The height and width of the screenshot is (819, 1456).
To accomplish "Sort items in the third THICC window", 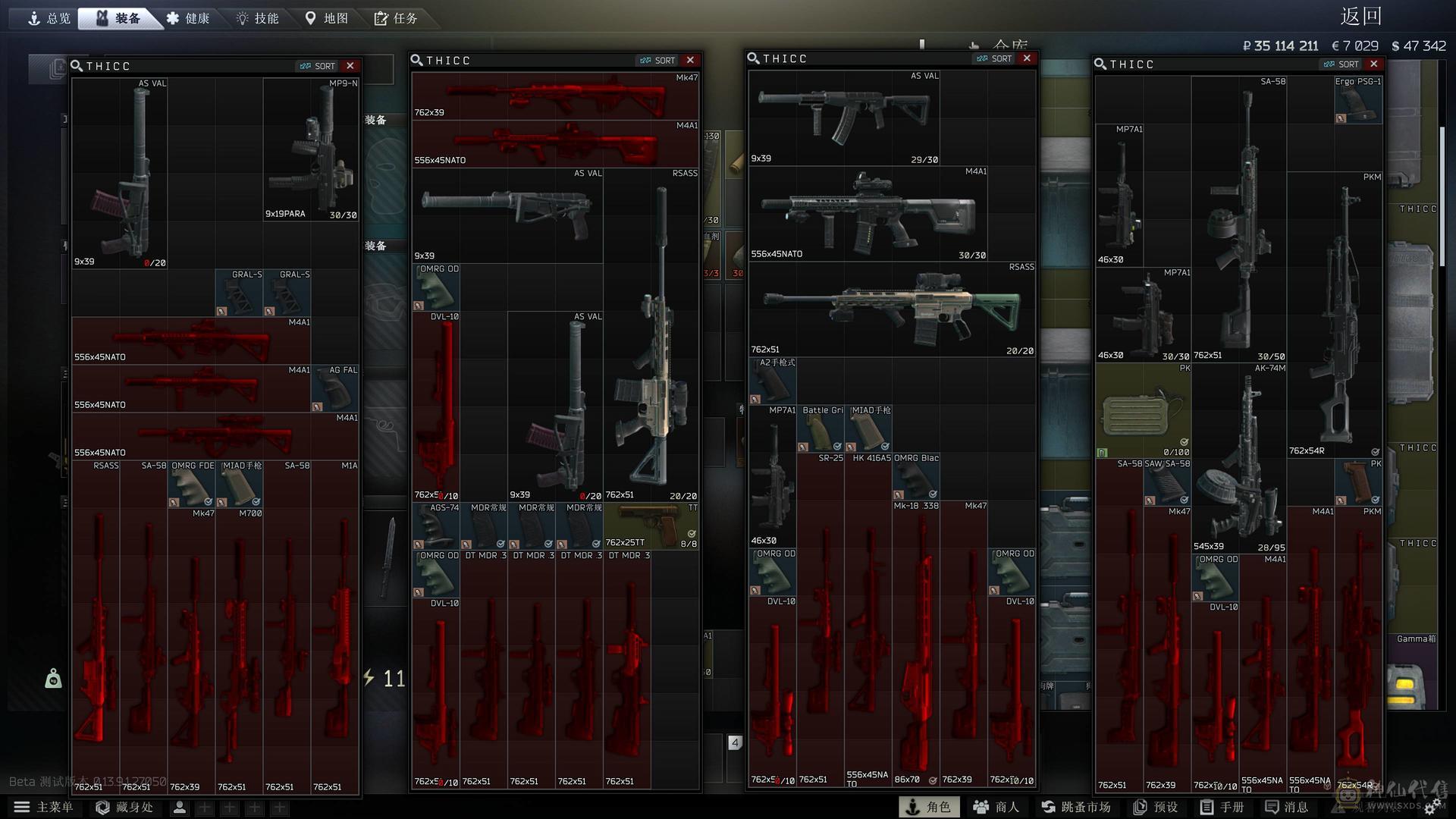I will pos(993,58).
